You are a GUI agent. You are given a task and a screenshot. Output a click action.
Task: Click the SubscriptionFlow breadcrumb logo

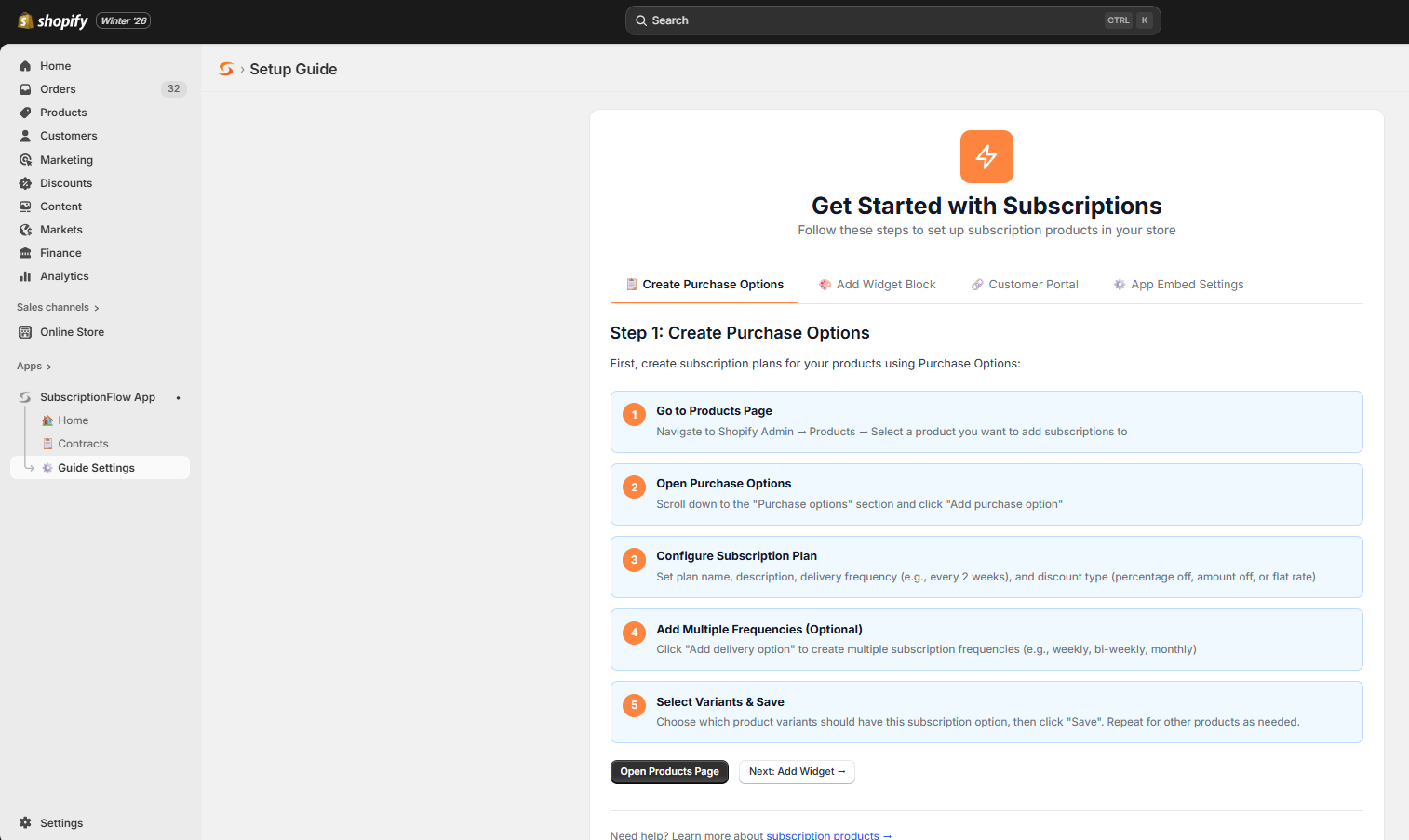tap(225, 69)
